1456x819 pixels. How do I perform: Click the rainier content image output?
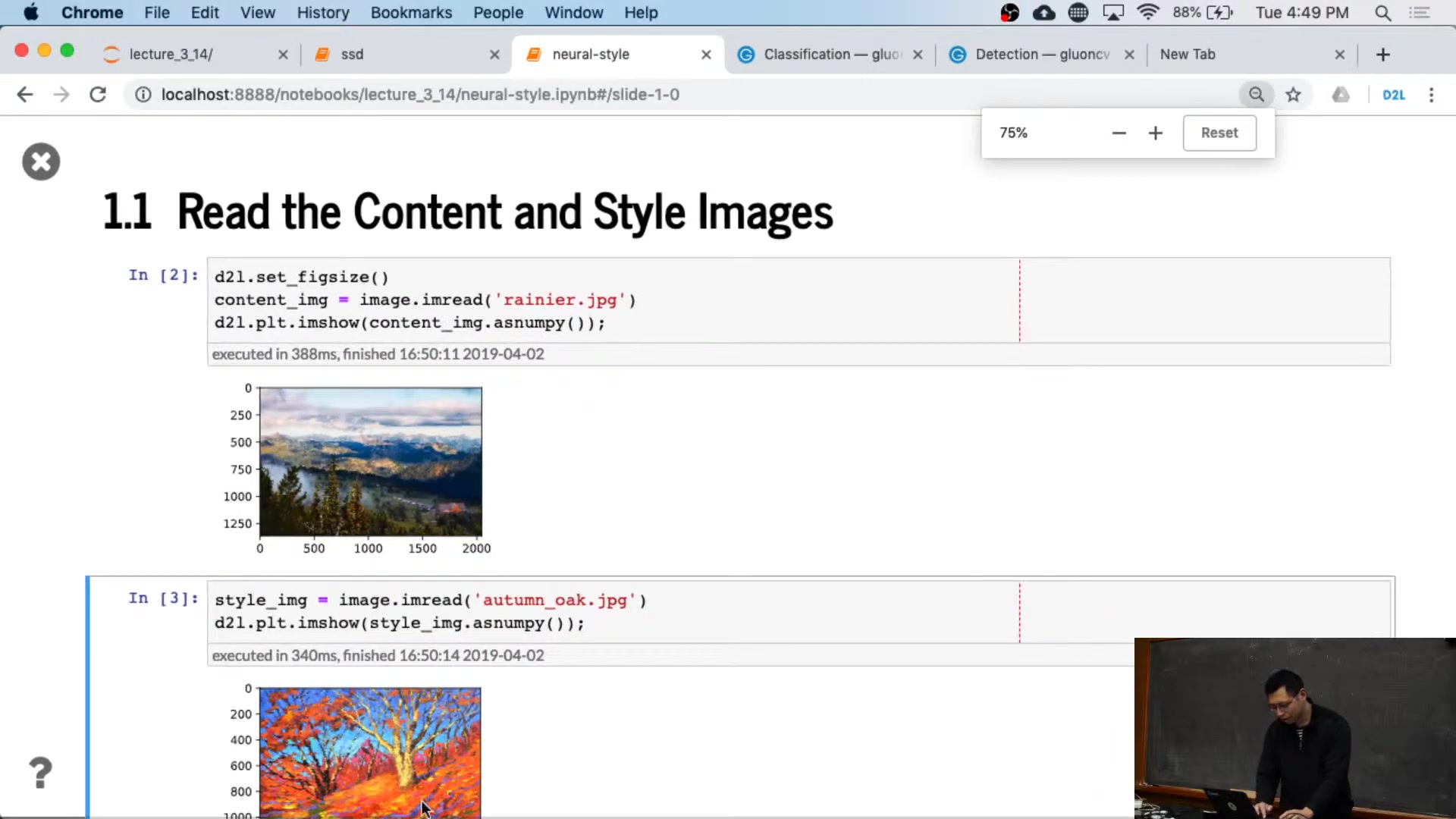pyautogui.click(x=371, y=462)
